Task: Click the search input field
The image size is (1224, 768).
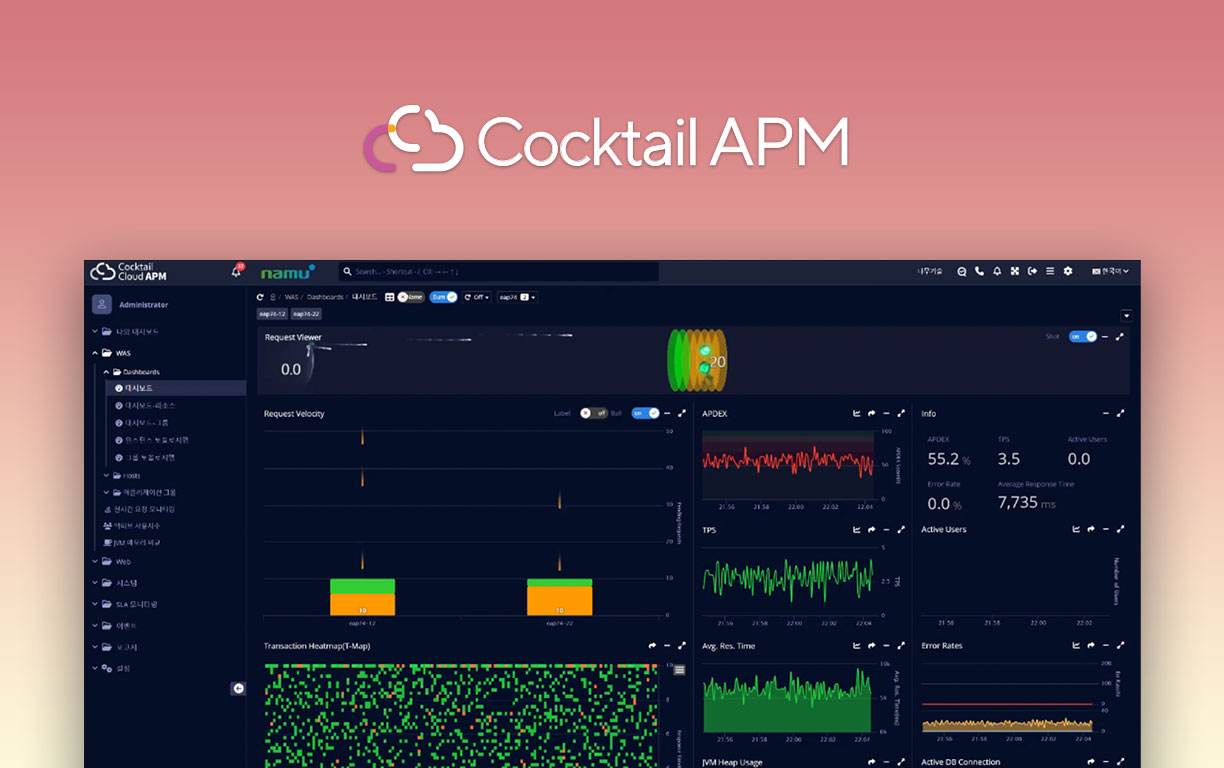Action: point(500,271)
